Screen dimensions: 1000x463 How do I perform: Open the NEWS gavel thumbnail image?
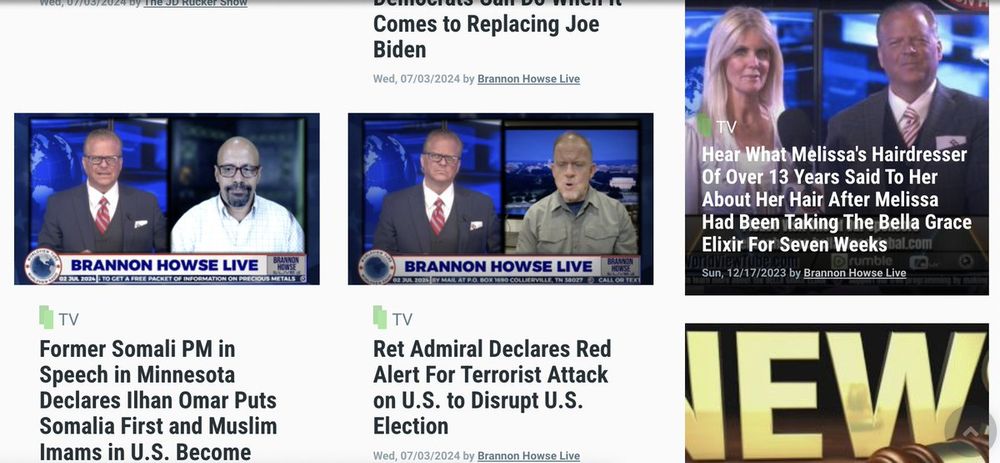tap(837, 393)
